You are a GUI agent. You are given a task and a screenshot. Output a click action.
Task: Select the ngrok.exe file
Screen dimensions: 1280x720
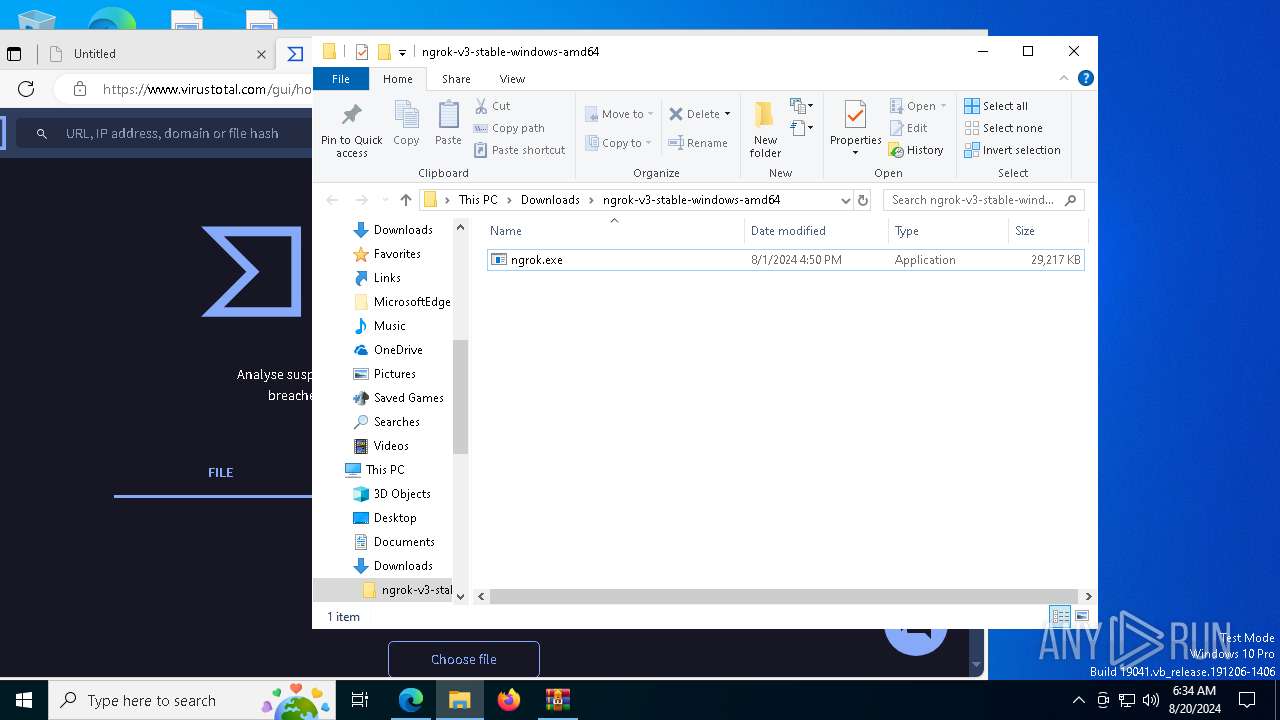pyautogui.click(x=785, y=260)
